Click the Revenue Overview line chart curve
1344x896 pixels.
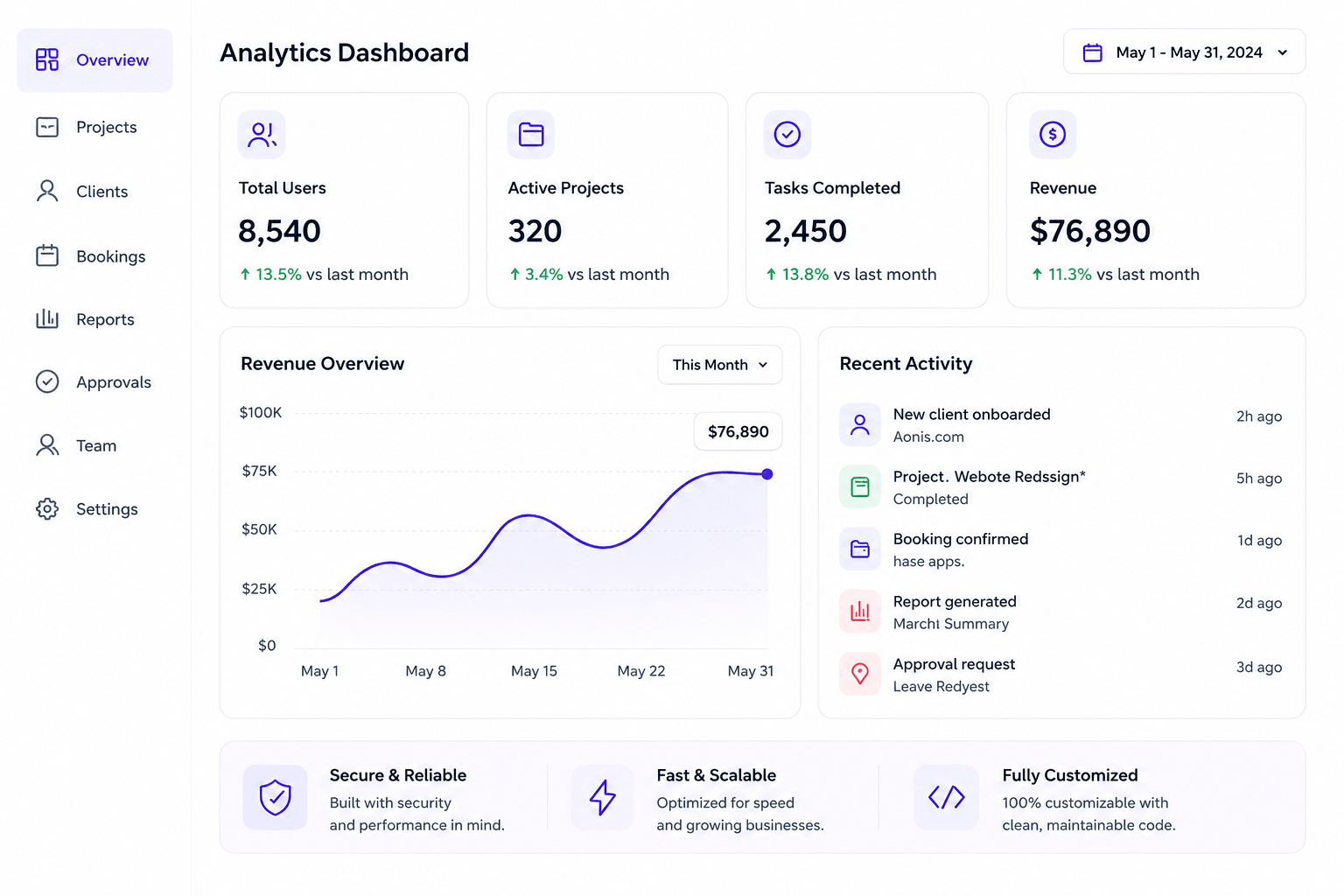tap(528, 516)
